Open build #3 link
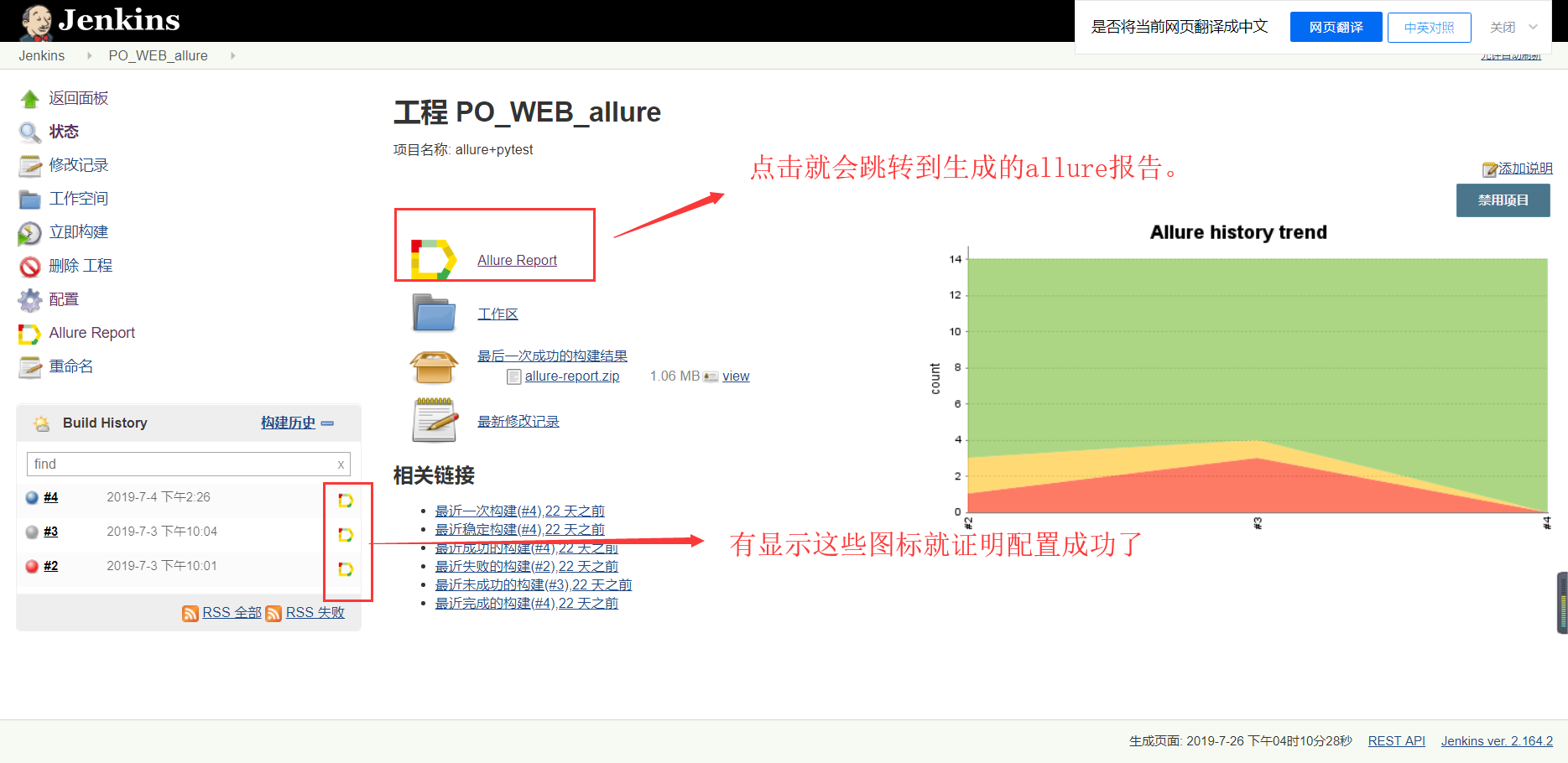 tap(51, 532)
